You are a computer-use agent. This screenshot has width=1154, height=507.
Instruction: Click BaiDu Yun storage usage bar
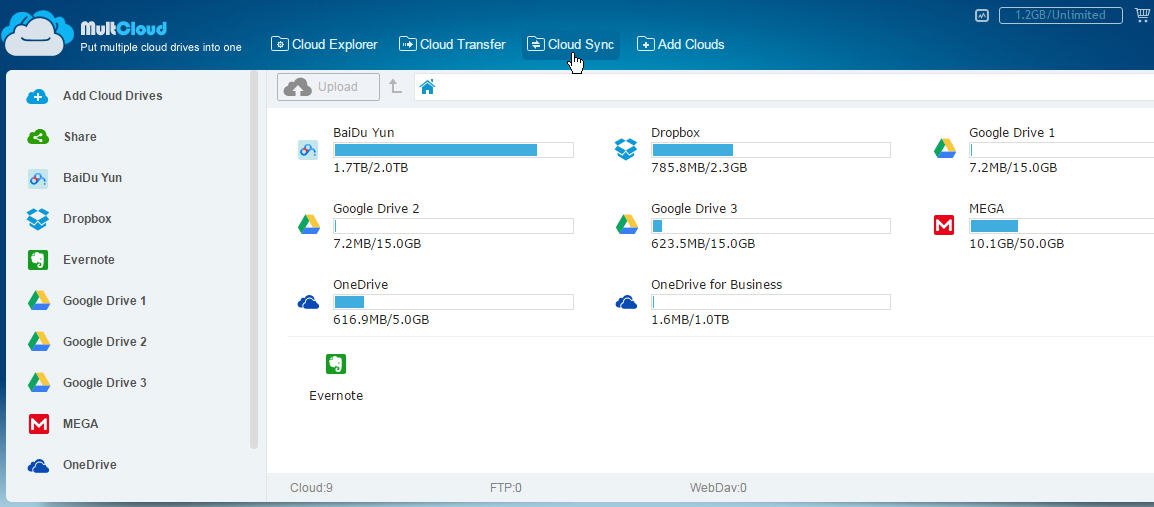pos(453,150)
